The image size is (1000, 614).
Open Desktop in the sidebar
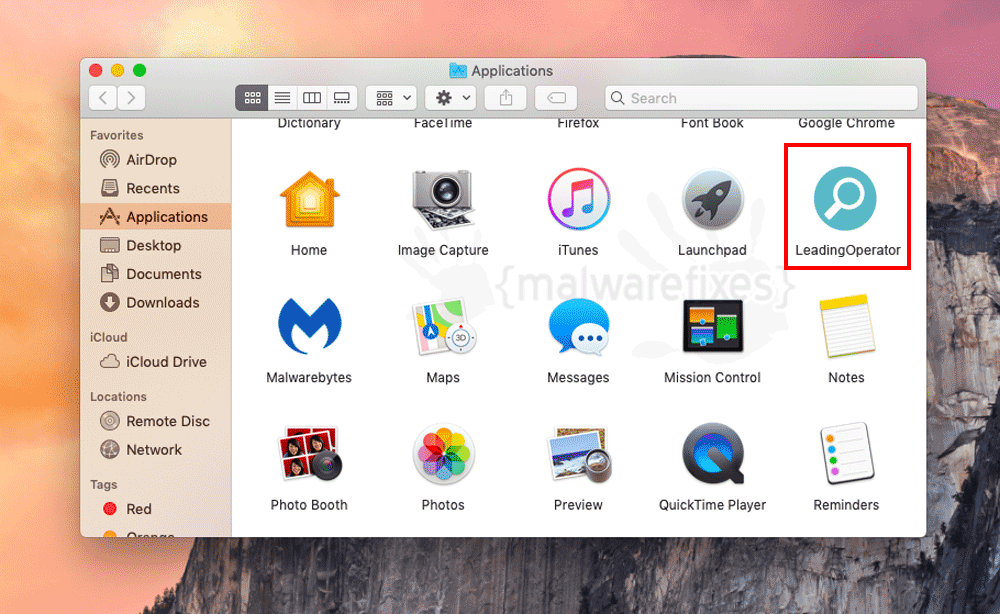point(156,245)
